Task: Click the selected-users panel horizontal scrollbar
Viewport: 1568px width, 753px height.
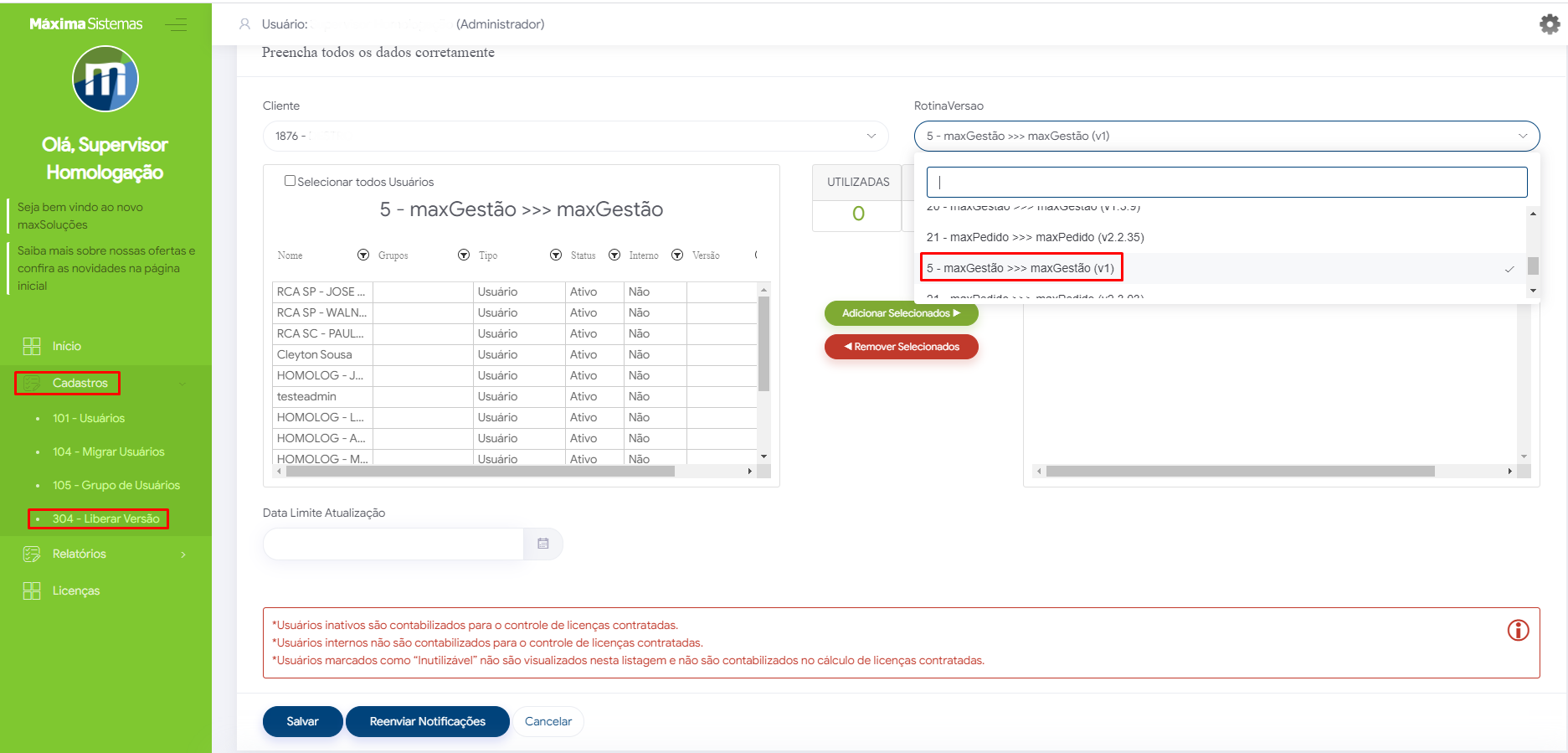Action: tap(1240, 472)
